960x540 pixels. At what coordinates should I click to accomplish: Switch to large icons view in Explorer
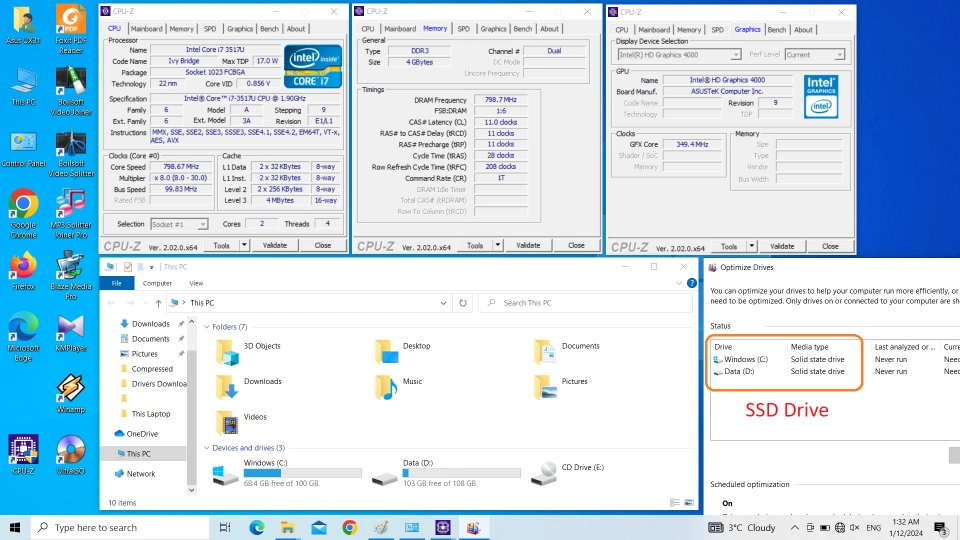pos(689,503)
